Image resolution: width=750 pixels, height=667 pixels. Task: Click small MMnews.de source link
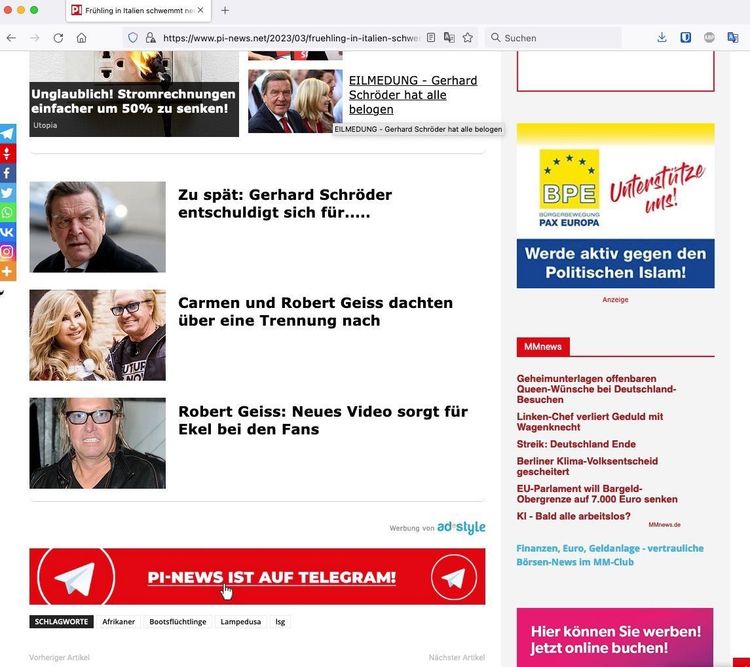[x=664, y=525]
